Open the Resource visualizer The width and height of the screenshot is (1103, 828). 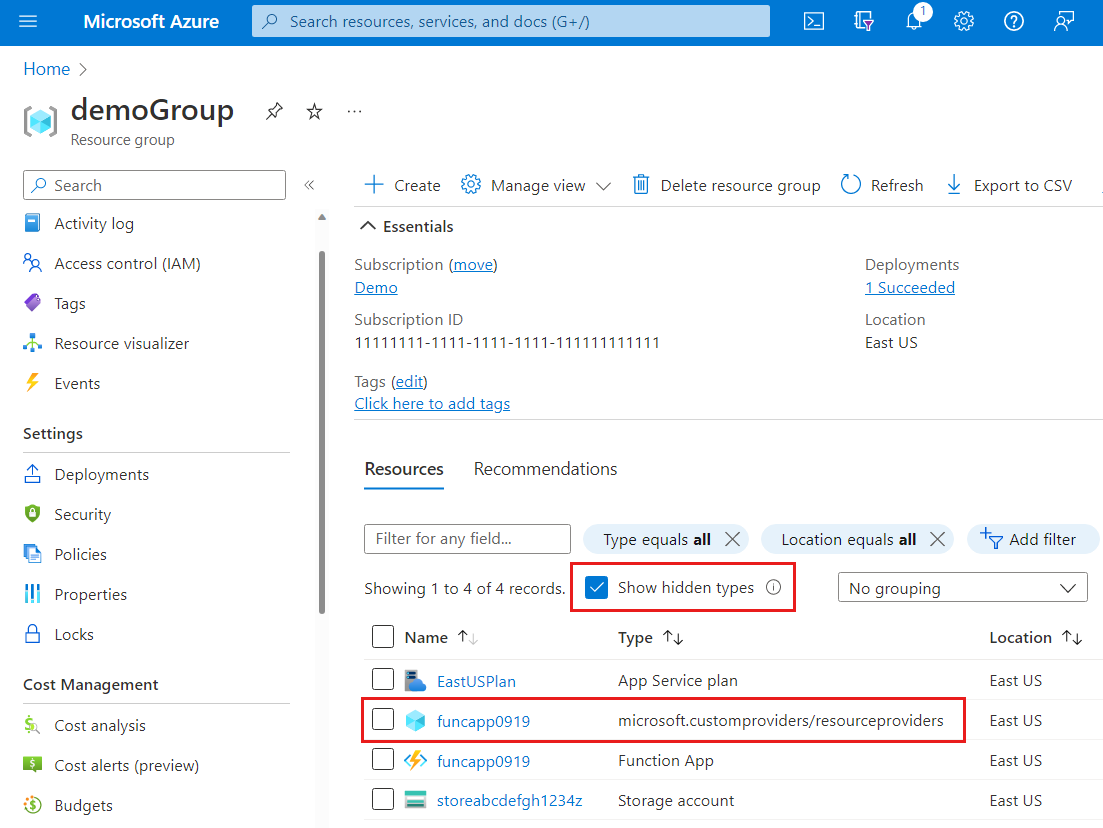coord(122,343)
